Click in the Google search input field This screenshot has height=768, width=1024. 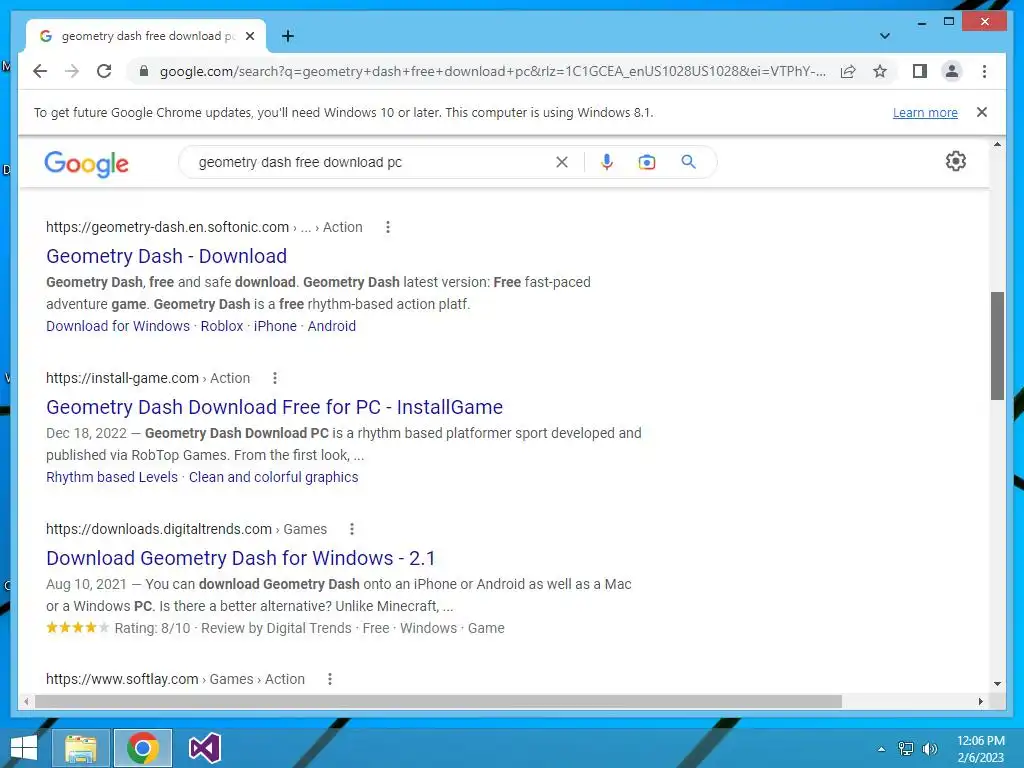point(372,162)
